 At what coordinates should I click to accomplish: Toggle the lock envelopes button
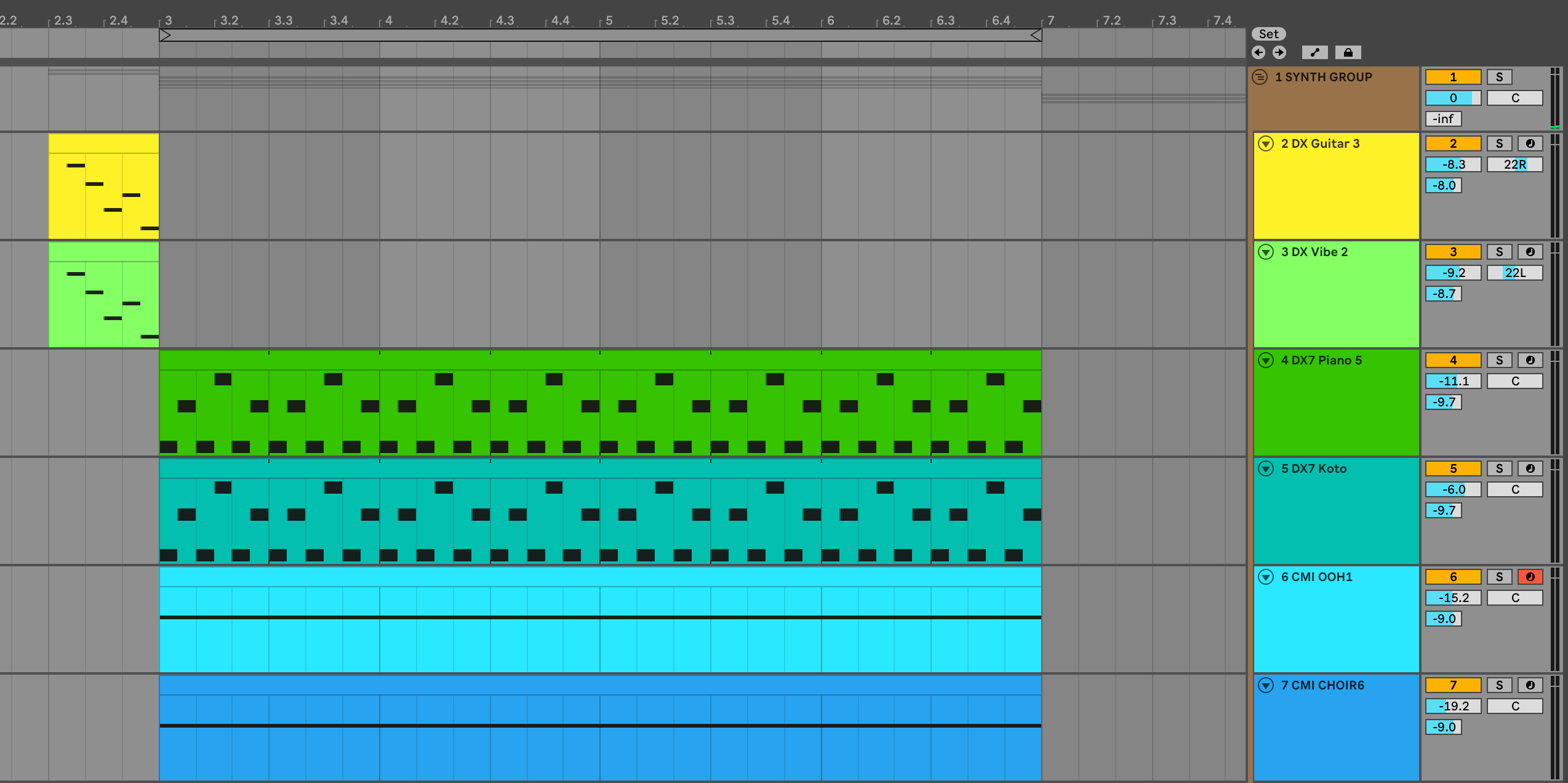pyautogui.click(x=1348, y=52)
